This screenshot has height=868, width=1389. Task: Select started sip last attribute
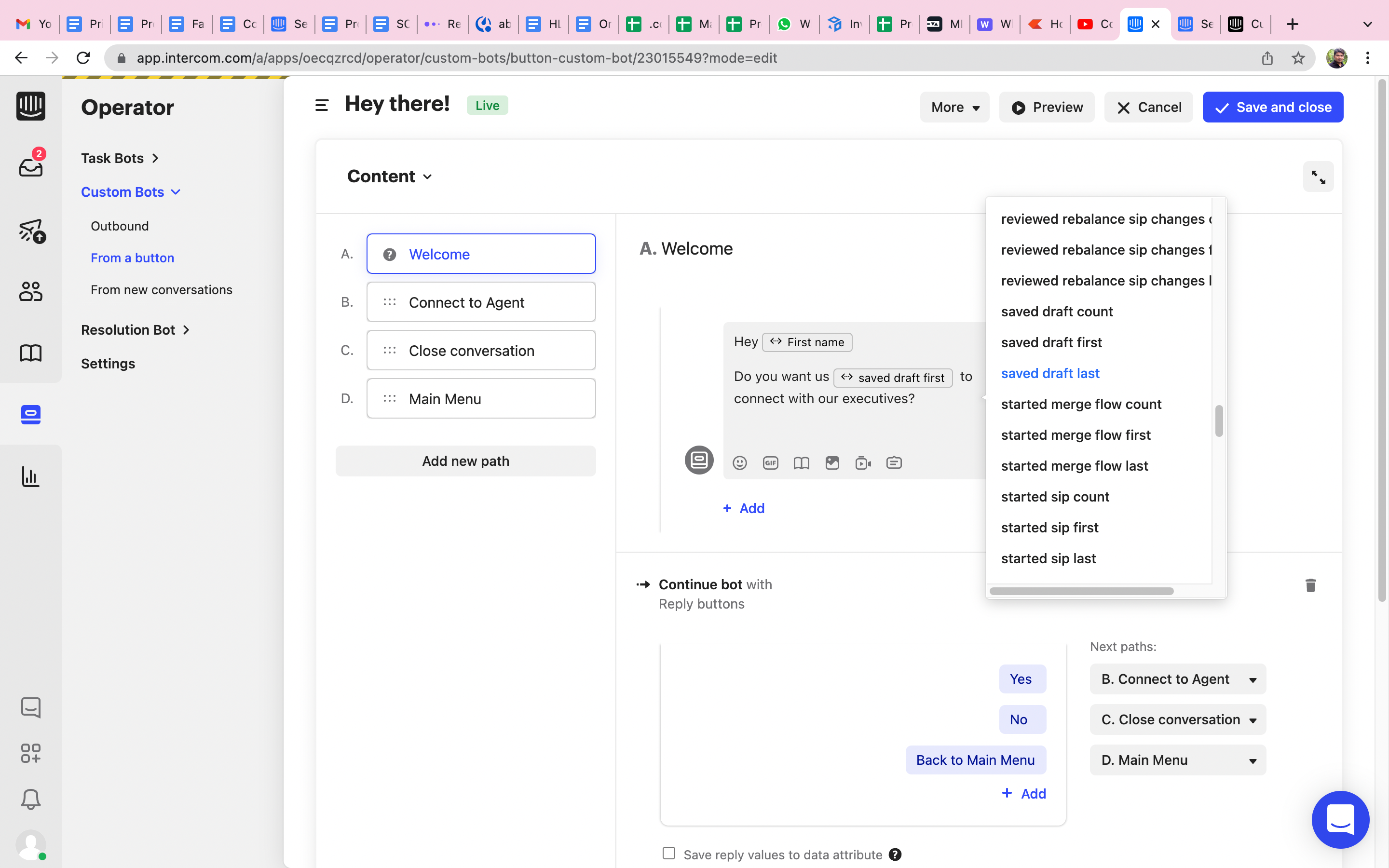tap(1048, 558)
